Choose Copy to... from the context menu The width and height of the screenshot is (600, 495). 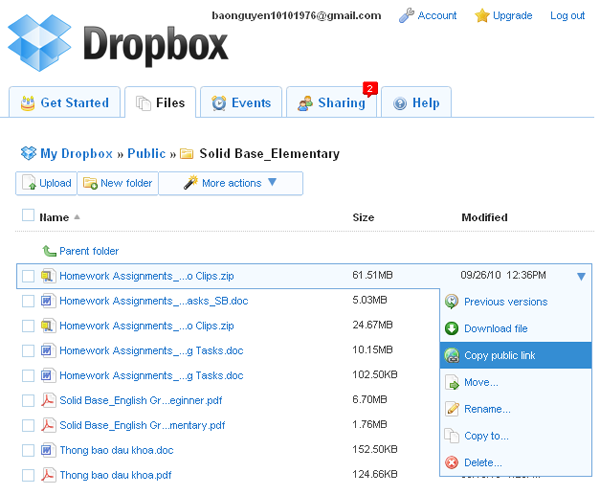pyautogui.click(x=515, y=436)
